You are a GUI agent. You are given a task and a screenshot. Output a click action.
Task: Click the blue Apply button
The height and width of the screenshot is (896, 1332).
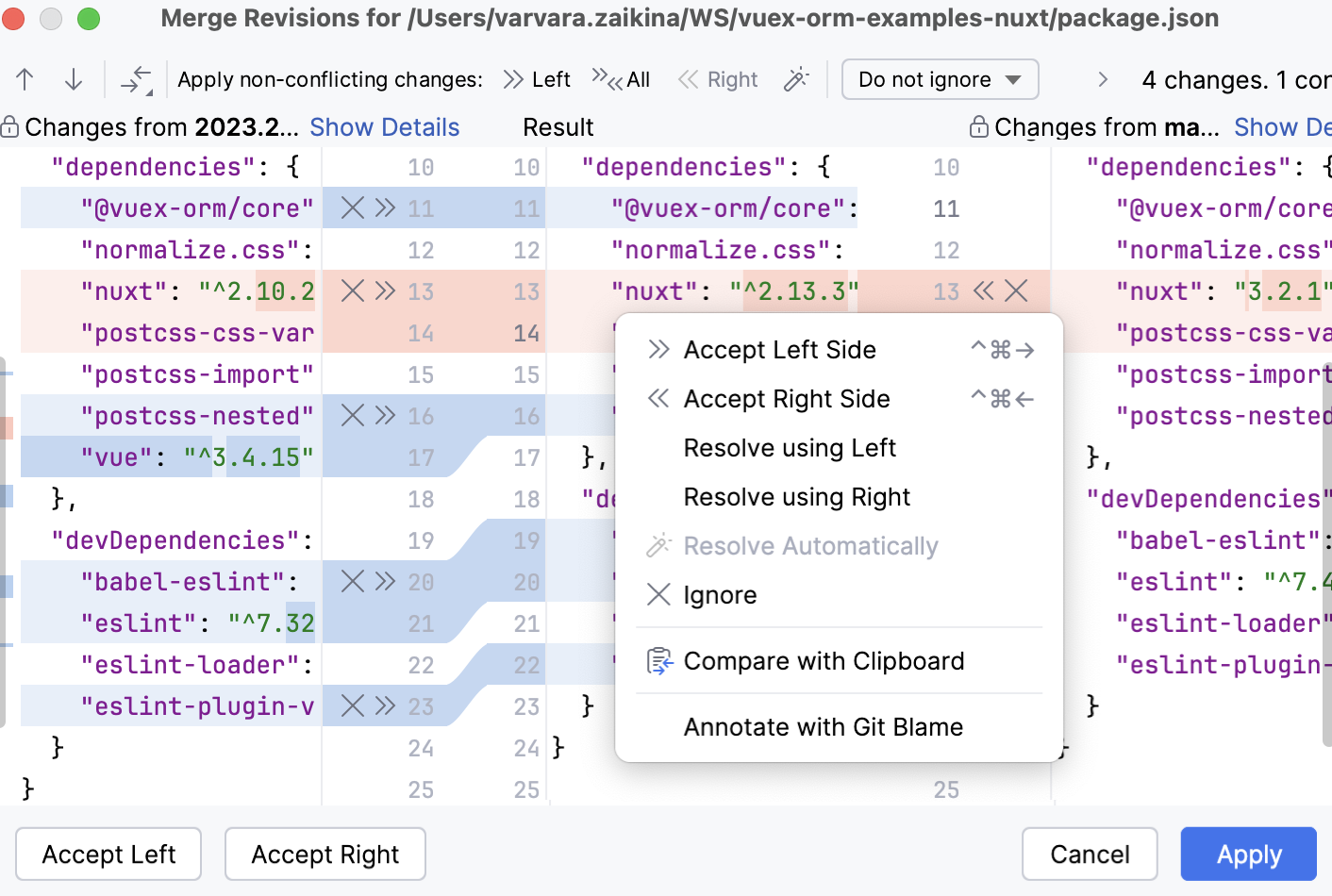click(x=1248, y=855)
